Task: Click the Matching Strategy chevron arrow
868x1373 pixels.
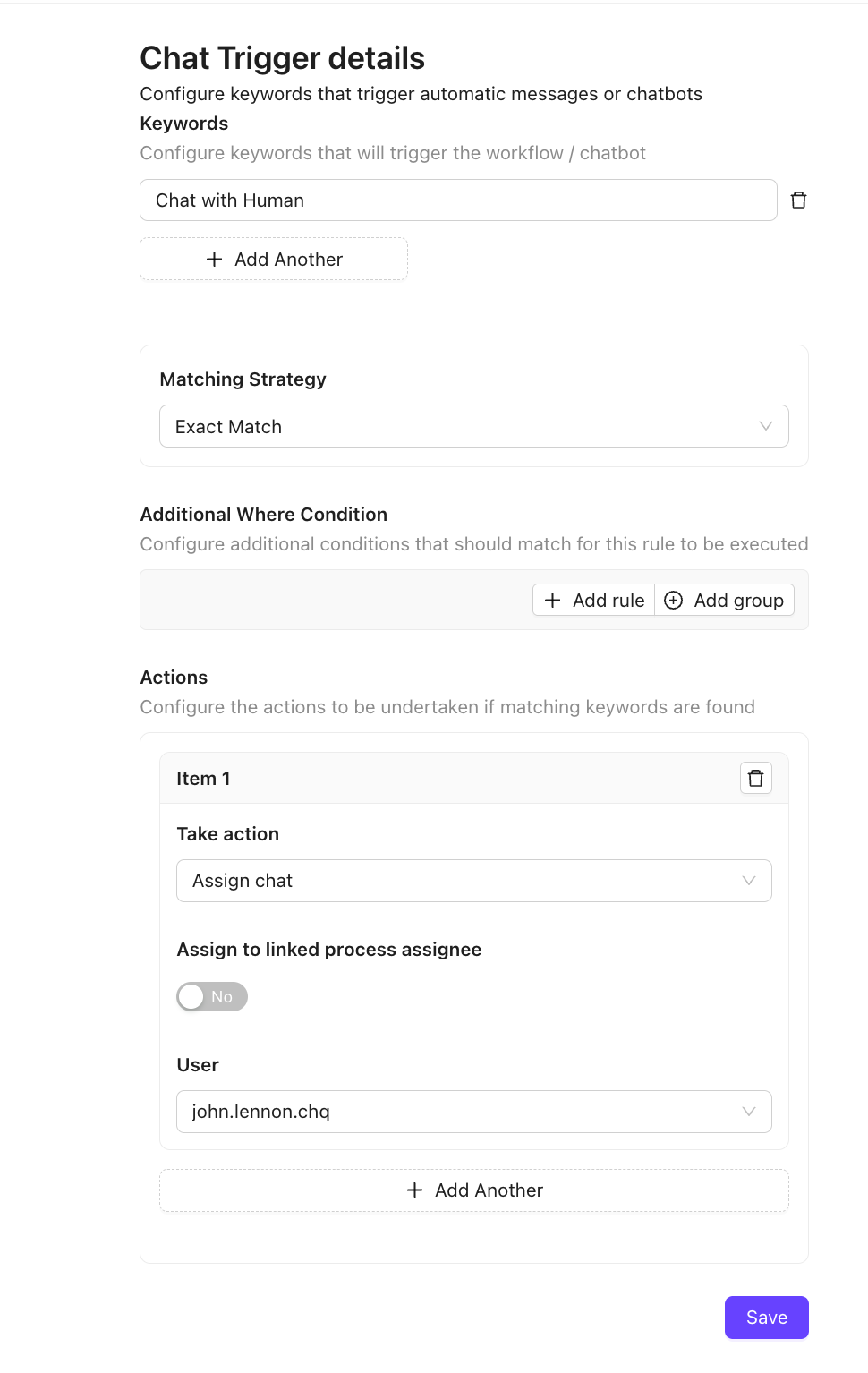Action: [765, 426]
